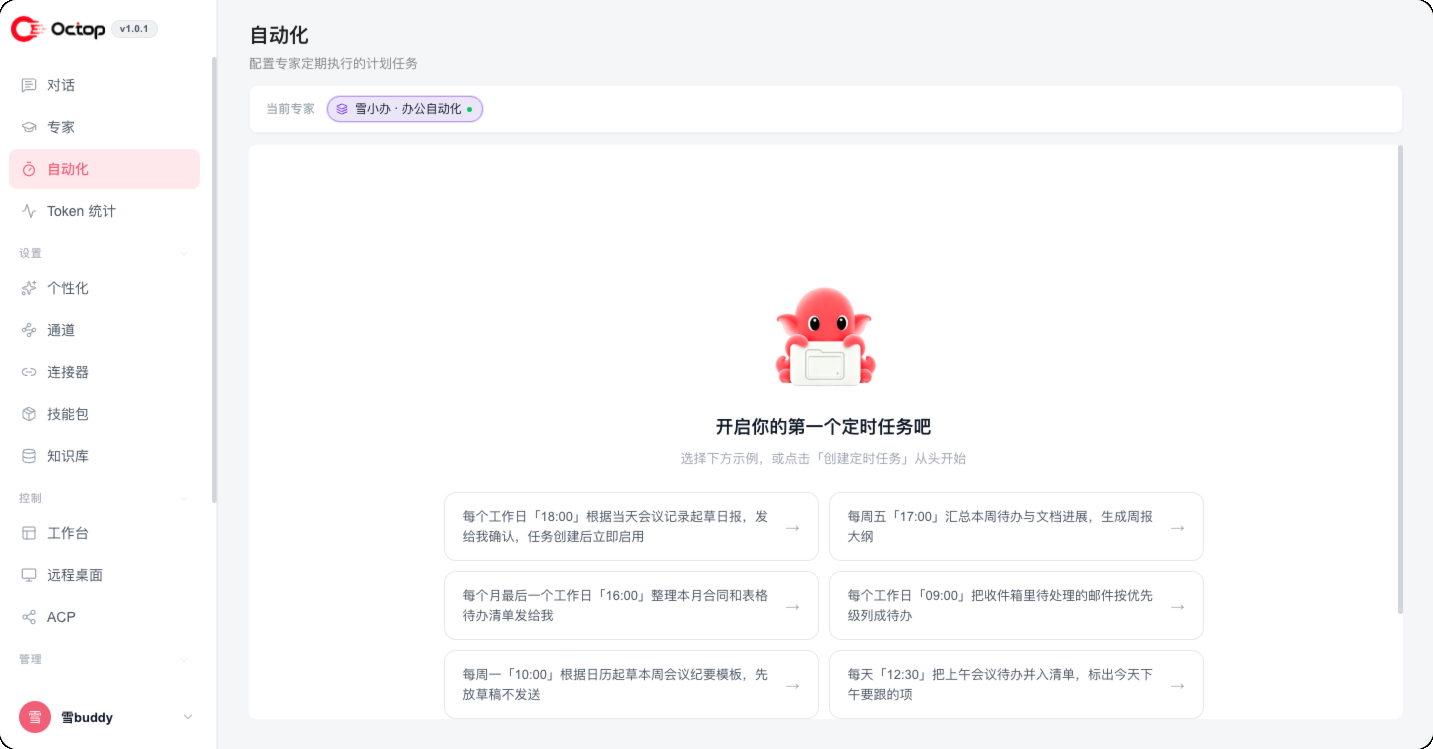Click the 专家 graduation cap icon
This screenshot has height=749, width=1433.
pos(29,127)
